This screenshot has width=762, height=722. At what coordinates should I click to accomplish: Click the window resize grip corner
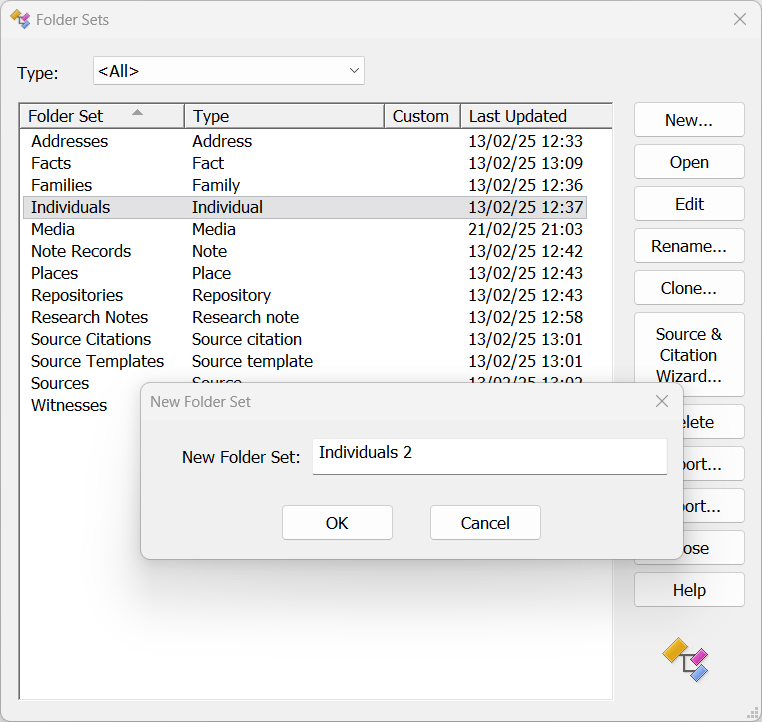[752, 713]
